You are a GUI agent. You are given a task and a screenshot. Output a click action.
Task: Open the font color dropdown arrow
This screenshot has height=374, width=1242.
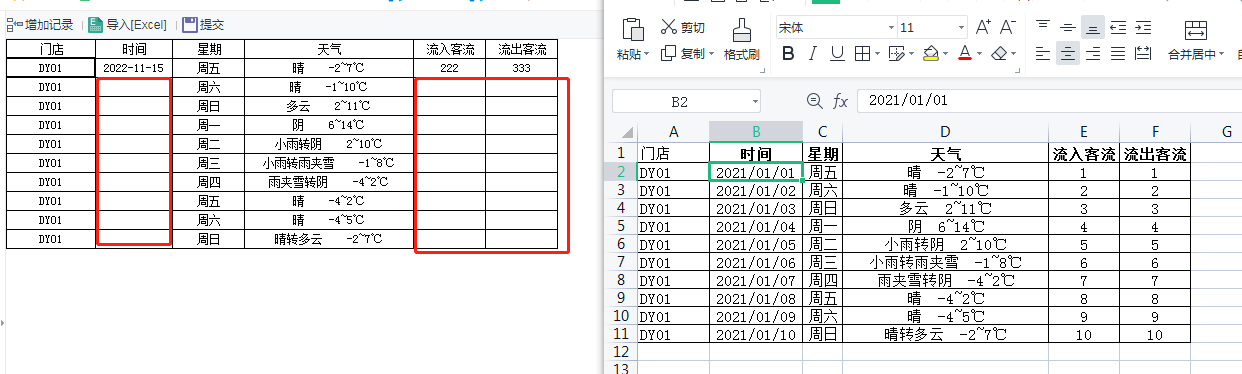pos(980,54)
